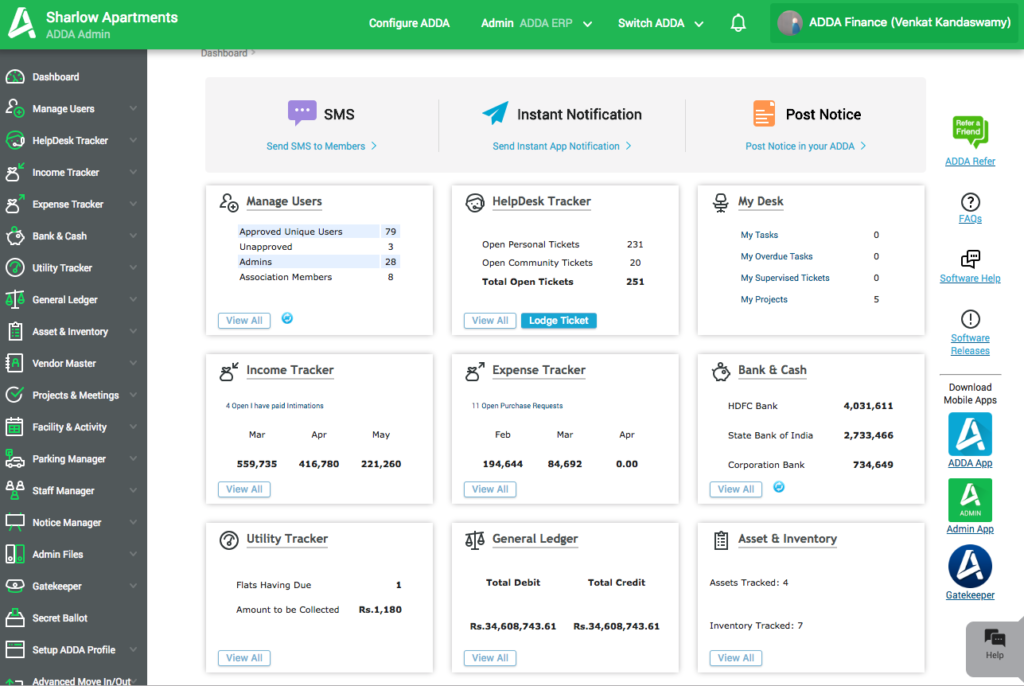The height and width of the screenshot is (686, 1024).
Task: Click View All in General Ledger card
Action: tap(490, 658)
